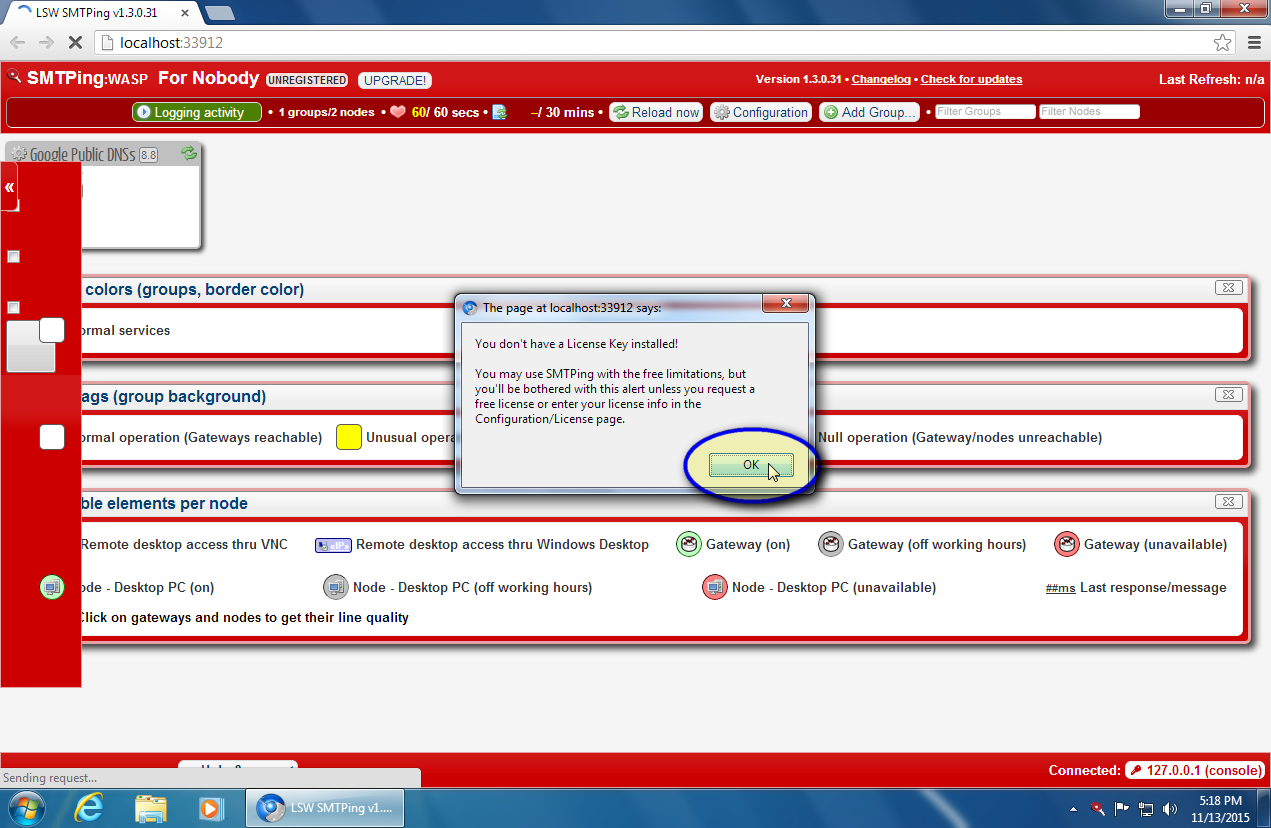The width and height of the screenshot is (1271, 828).
Task: Open the gear icon of Google Public DNSs
Action: [x=18, y=154]
